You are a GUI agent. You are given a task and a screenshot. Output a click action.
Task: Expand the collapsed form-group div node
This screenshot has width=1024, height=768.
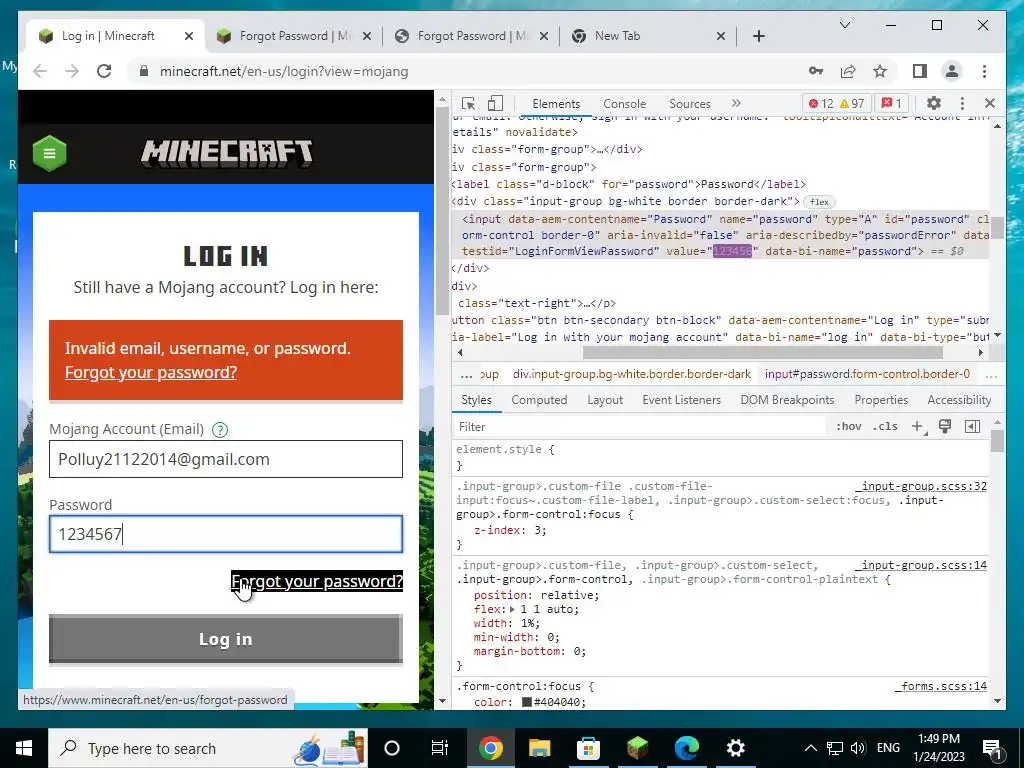tap(598, 150)
